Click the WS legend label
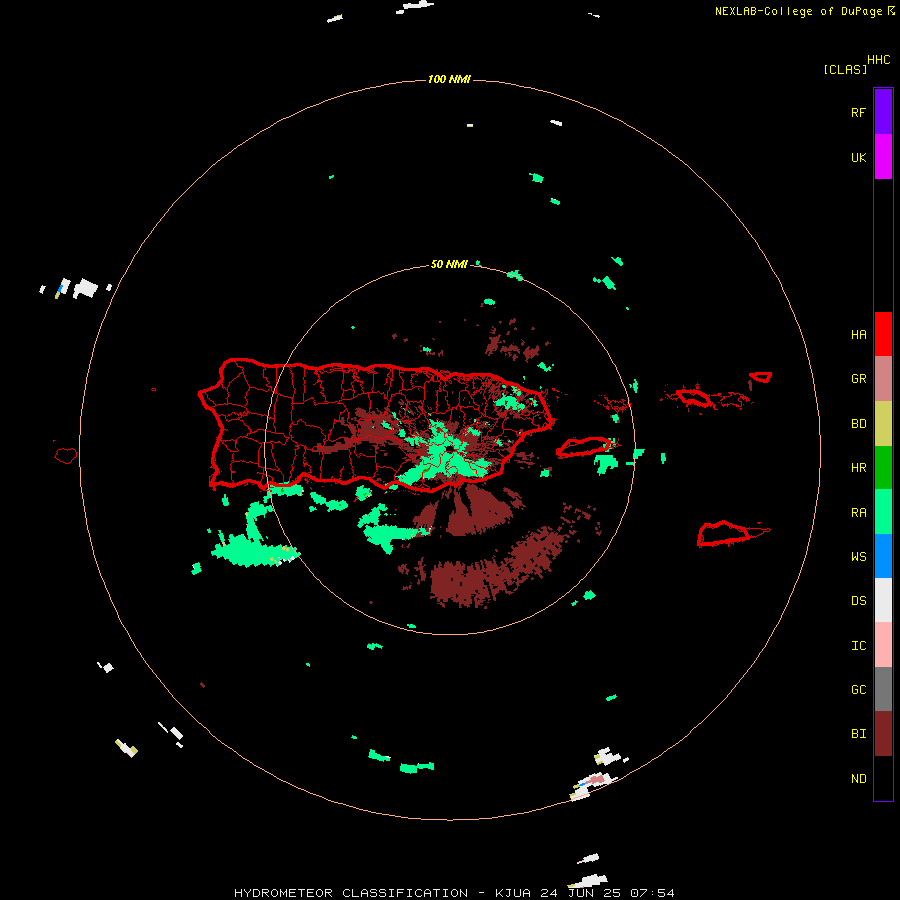The width and height of the screenshot is (900, 900). (x=858, y=556)
